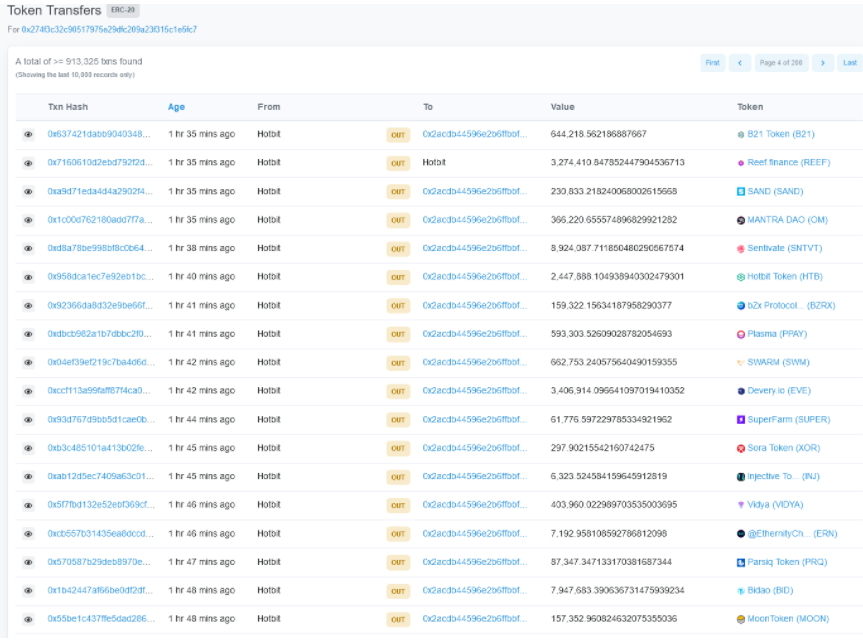The image size is (863, 642).
Task: Open Reef.finance (REEF) token link
Action: [788, 162]
